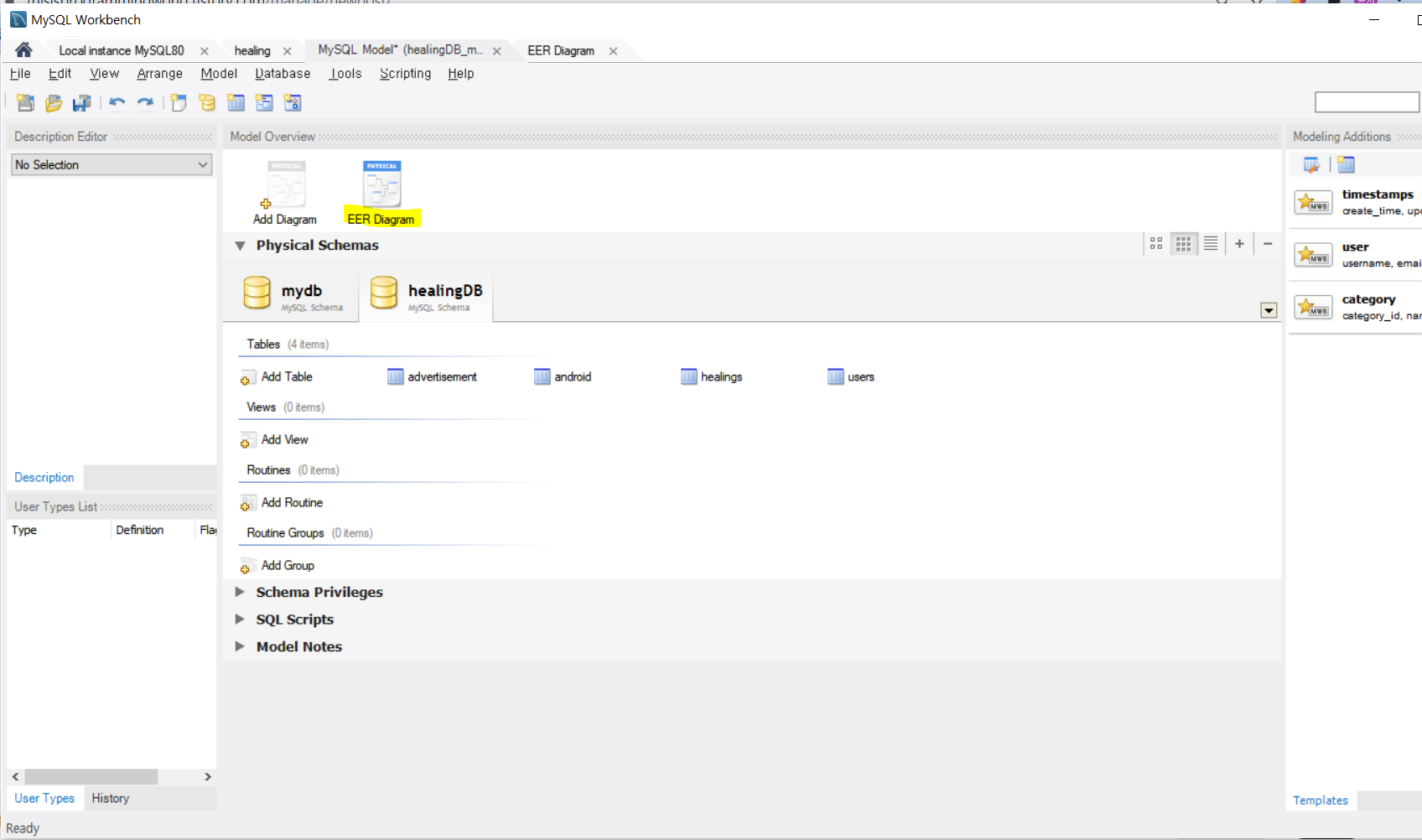Screen dimensions: 1422x840
Task: Switch to the EER Diagram top tab
Action: (x=561, y=50)
